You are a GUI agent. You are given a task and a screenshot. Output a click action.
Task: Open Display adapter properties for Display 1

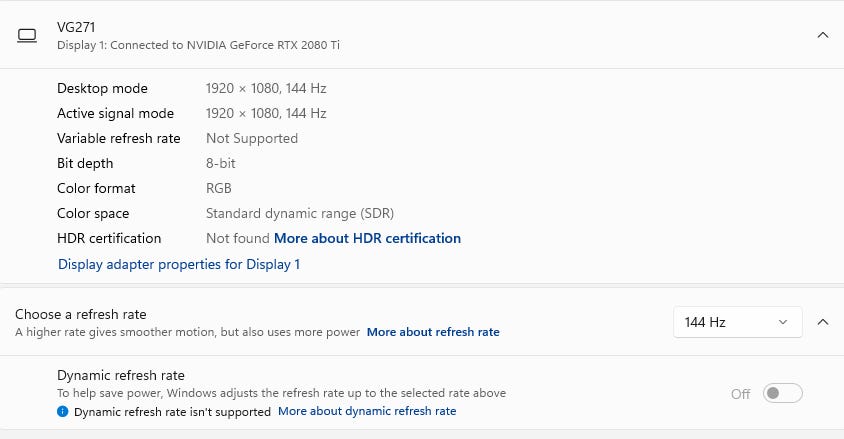coord(179,264)
